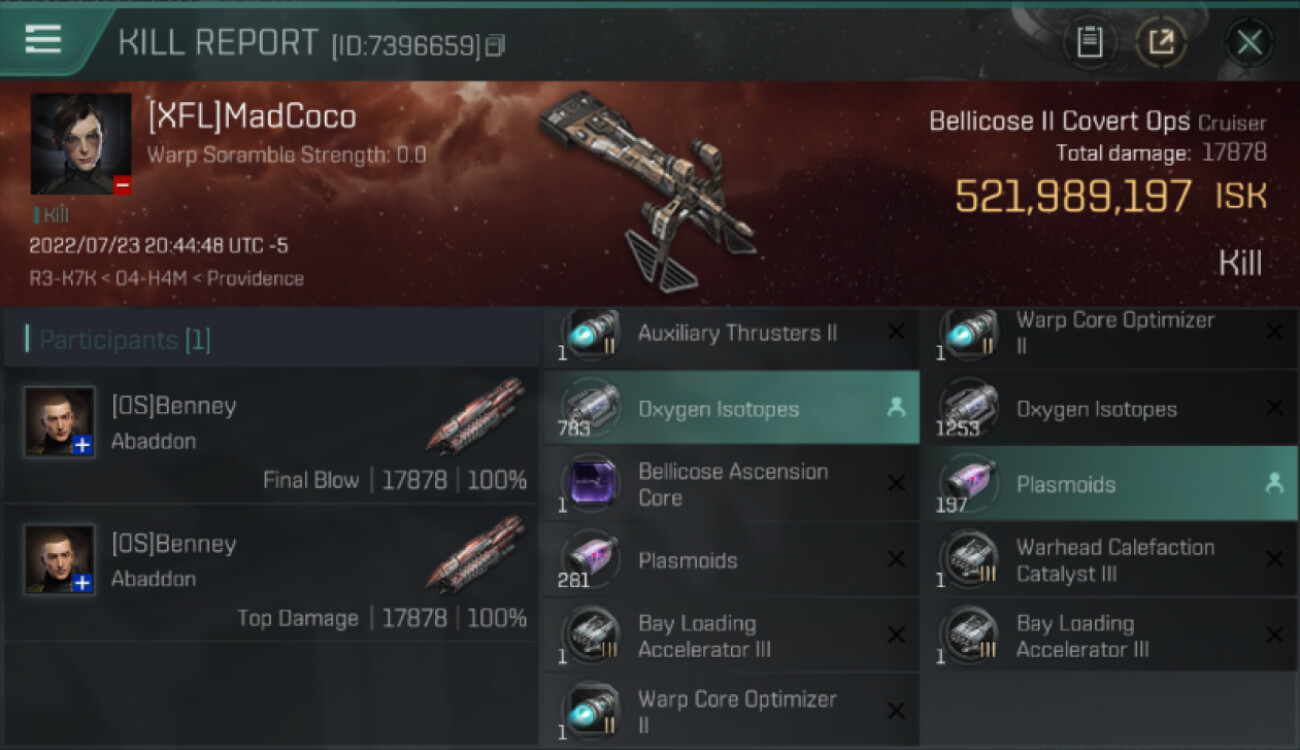The height and width of the screenshot is (750, 1300).
Task: Open the Warhead Calefaction Catalyst III icon
Action: tap(969, 560)
